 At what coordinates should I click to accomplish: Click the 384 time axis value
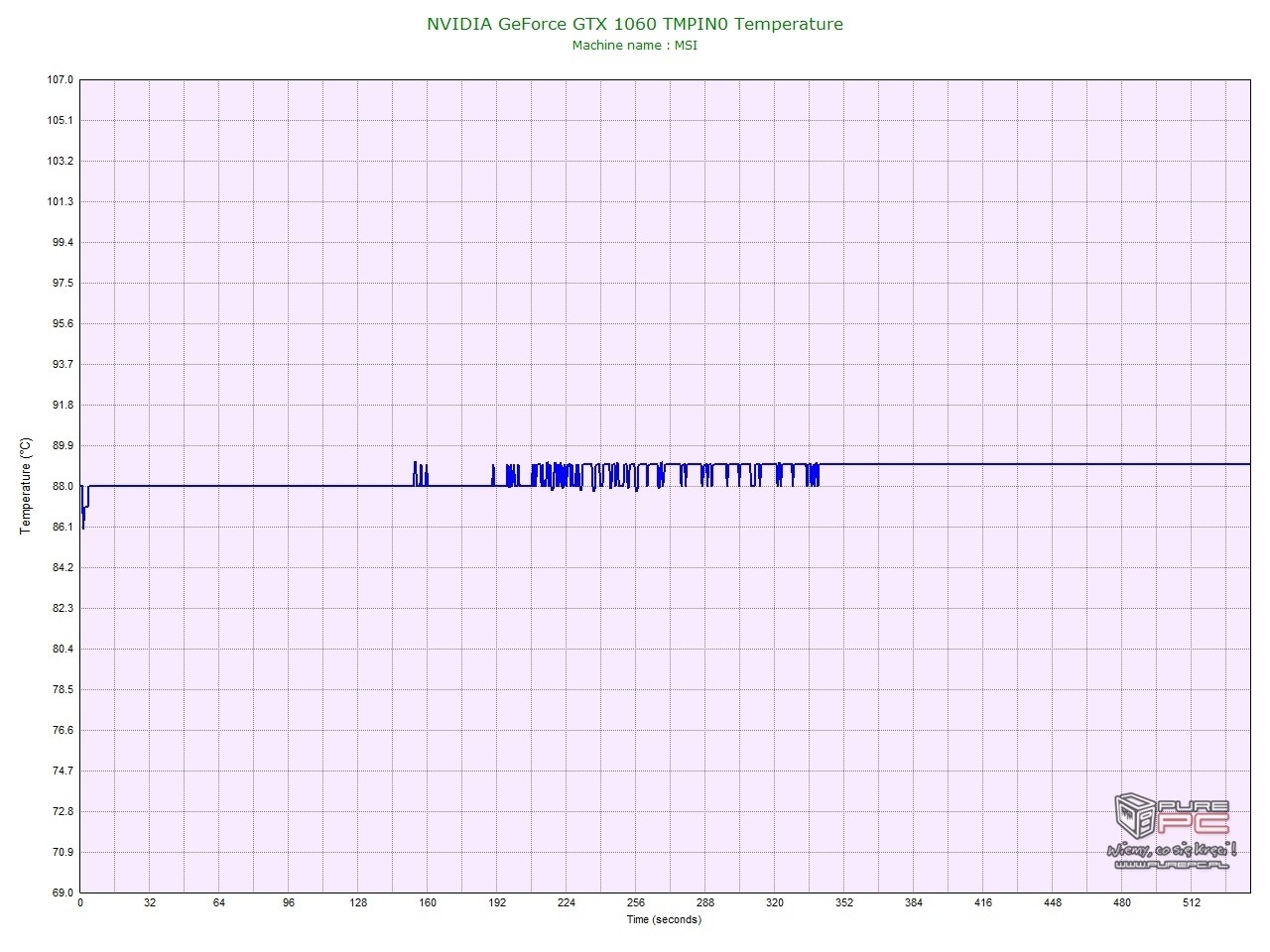914,902
